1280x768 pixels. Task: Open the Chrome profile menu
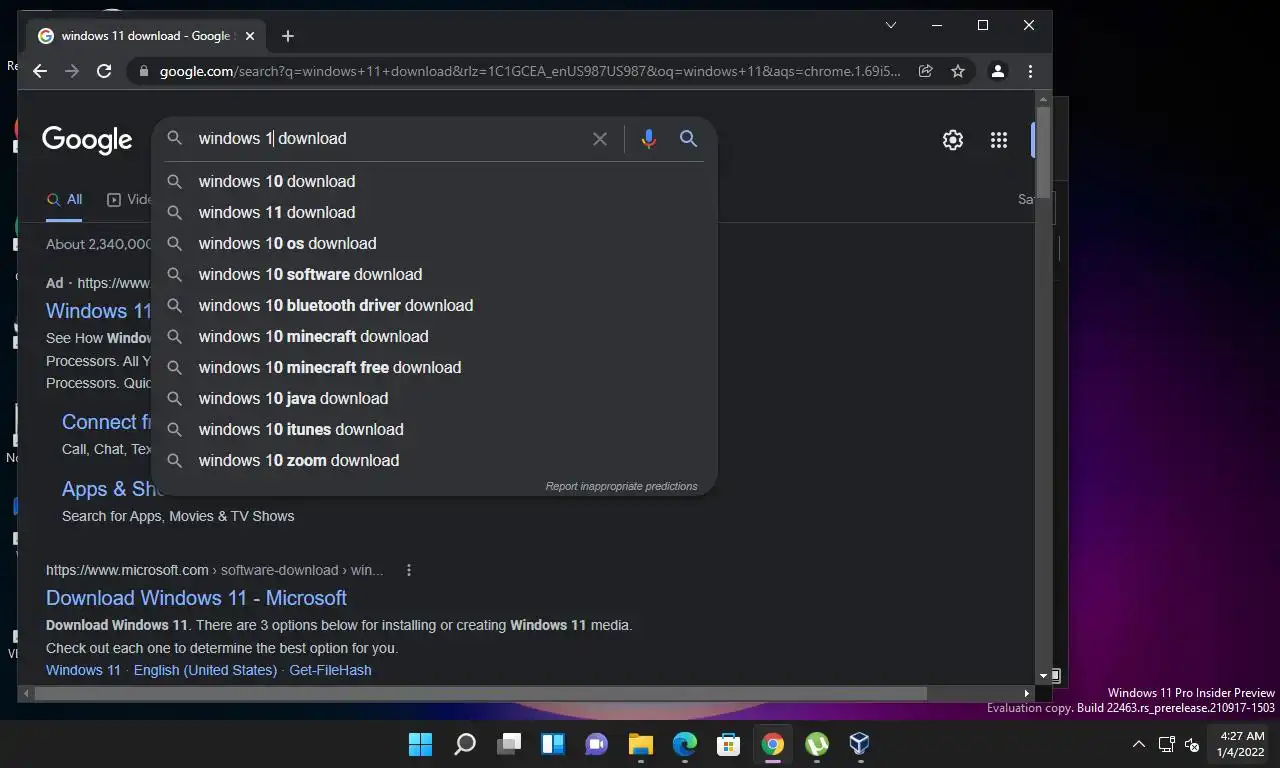998,71
